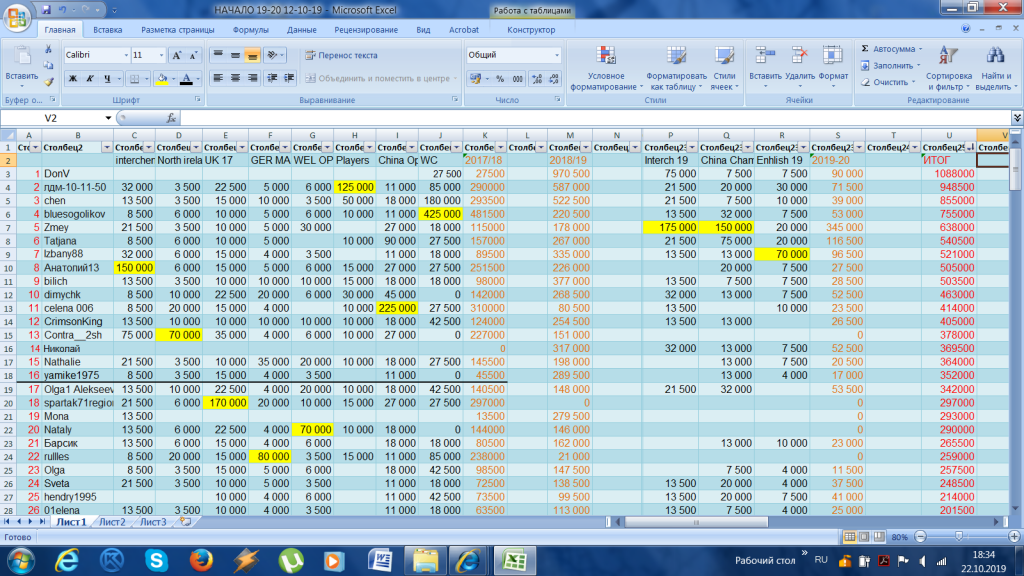Open the Лист2 sheet tab
The width and height of the screenshot is (1024, 576).
click(112, 522)
